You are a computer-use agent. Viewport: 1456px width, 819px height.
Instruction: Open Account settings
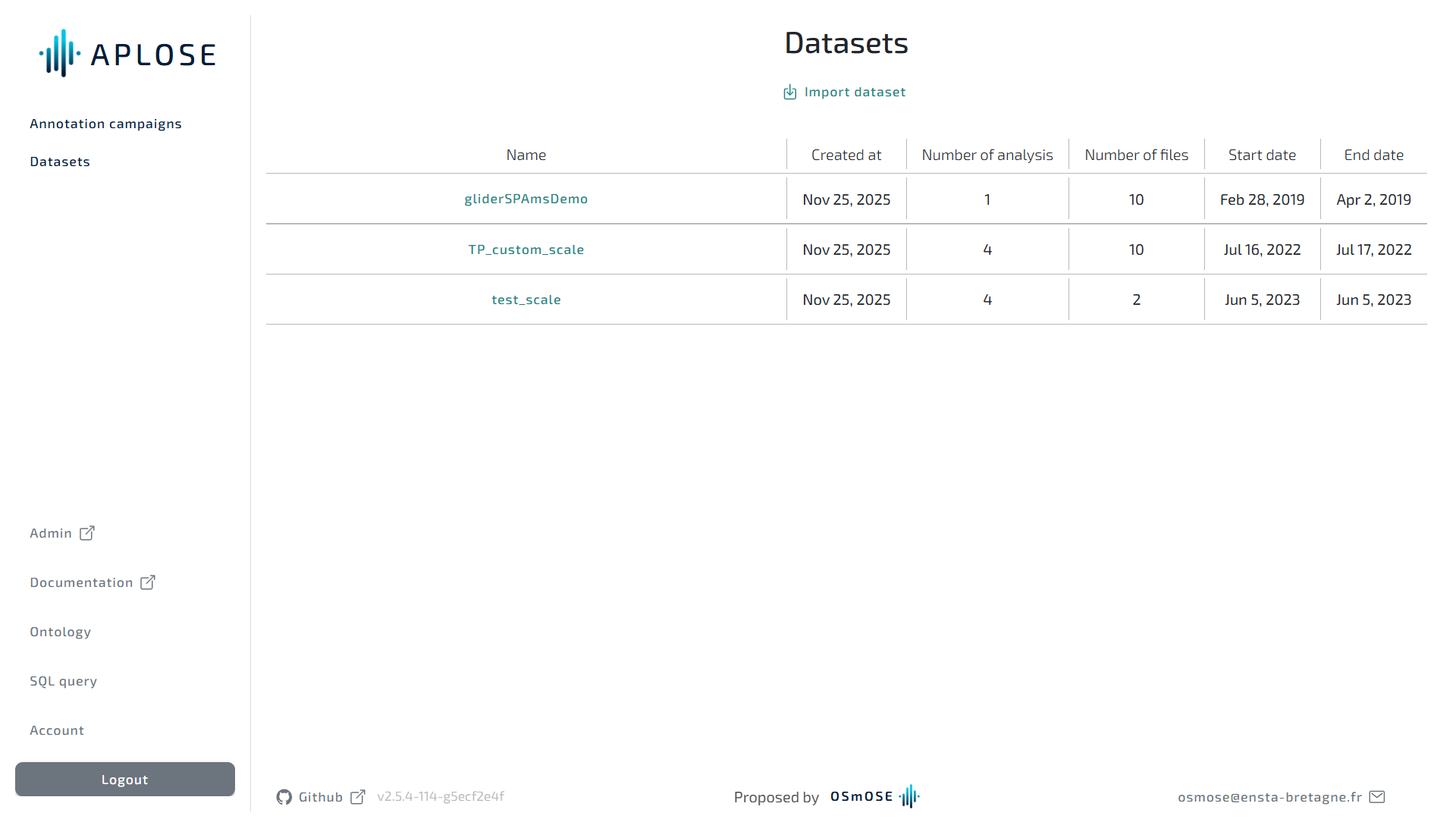click(x=57, y=730)
